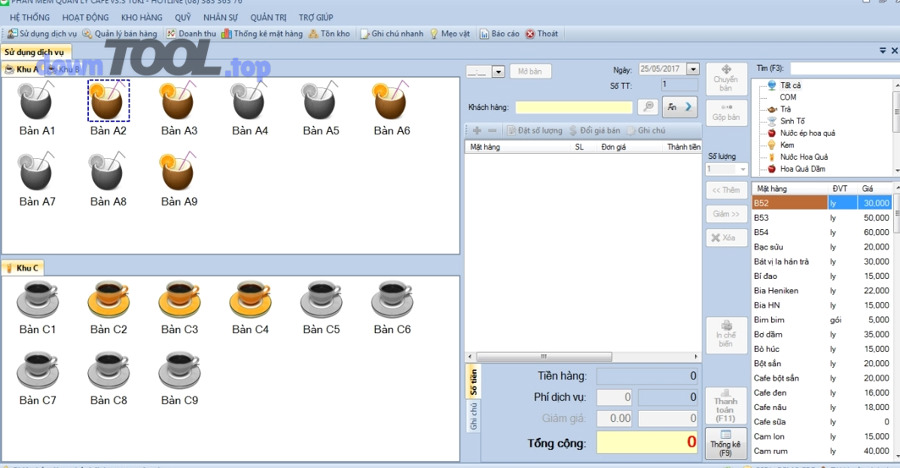Viewport: 900px width, 468px height.
Task: Select the coffee cup icon for Bàn C3
Action: pyautogui.click(x=179, y=300)
